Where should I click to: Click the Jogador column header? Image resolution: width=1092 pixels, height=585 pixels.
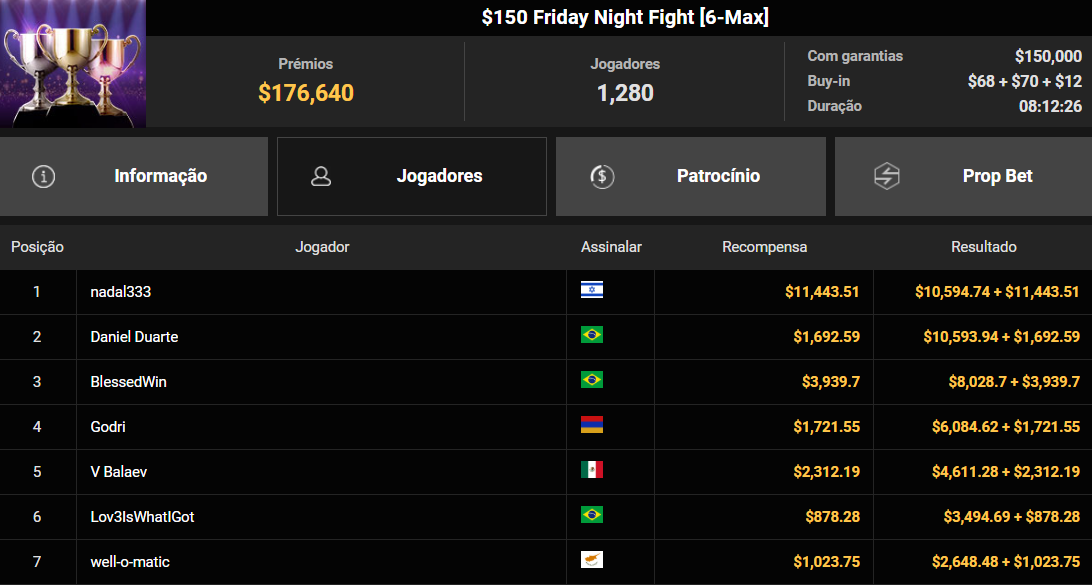coord(322,247)
